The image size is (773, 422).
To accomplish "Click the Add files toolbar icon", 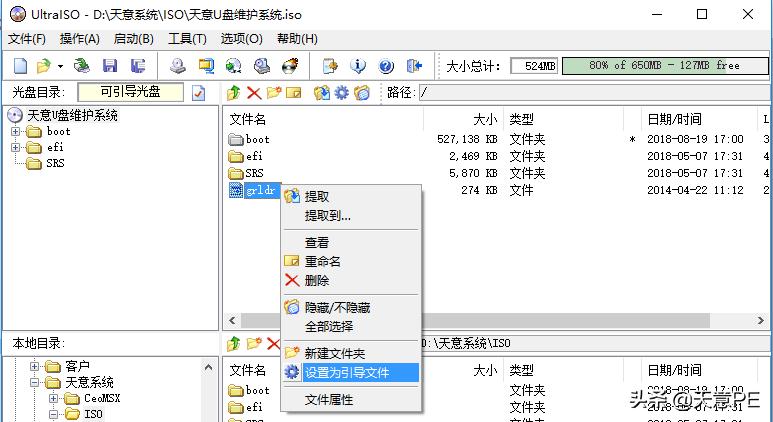I will [330, 65].
